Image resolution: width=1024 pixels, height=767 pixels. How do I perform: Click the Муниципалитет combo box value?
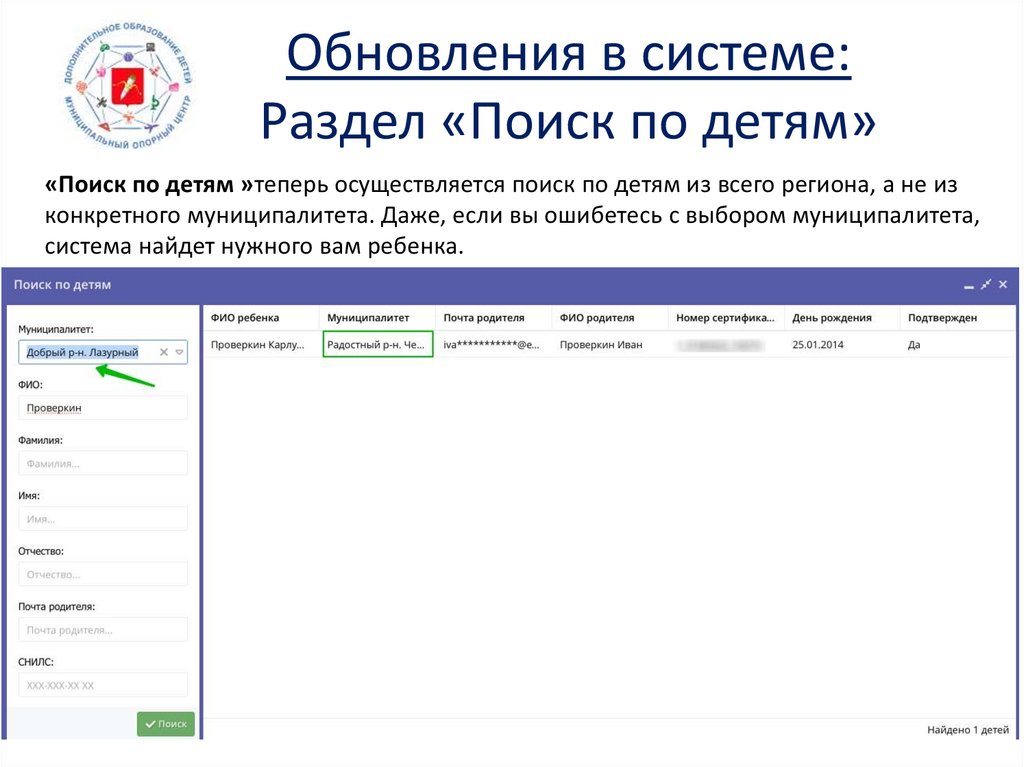[x=82, y=352]
